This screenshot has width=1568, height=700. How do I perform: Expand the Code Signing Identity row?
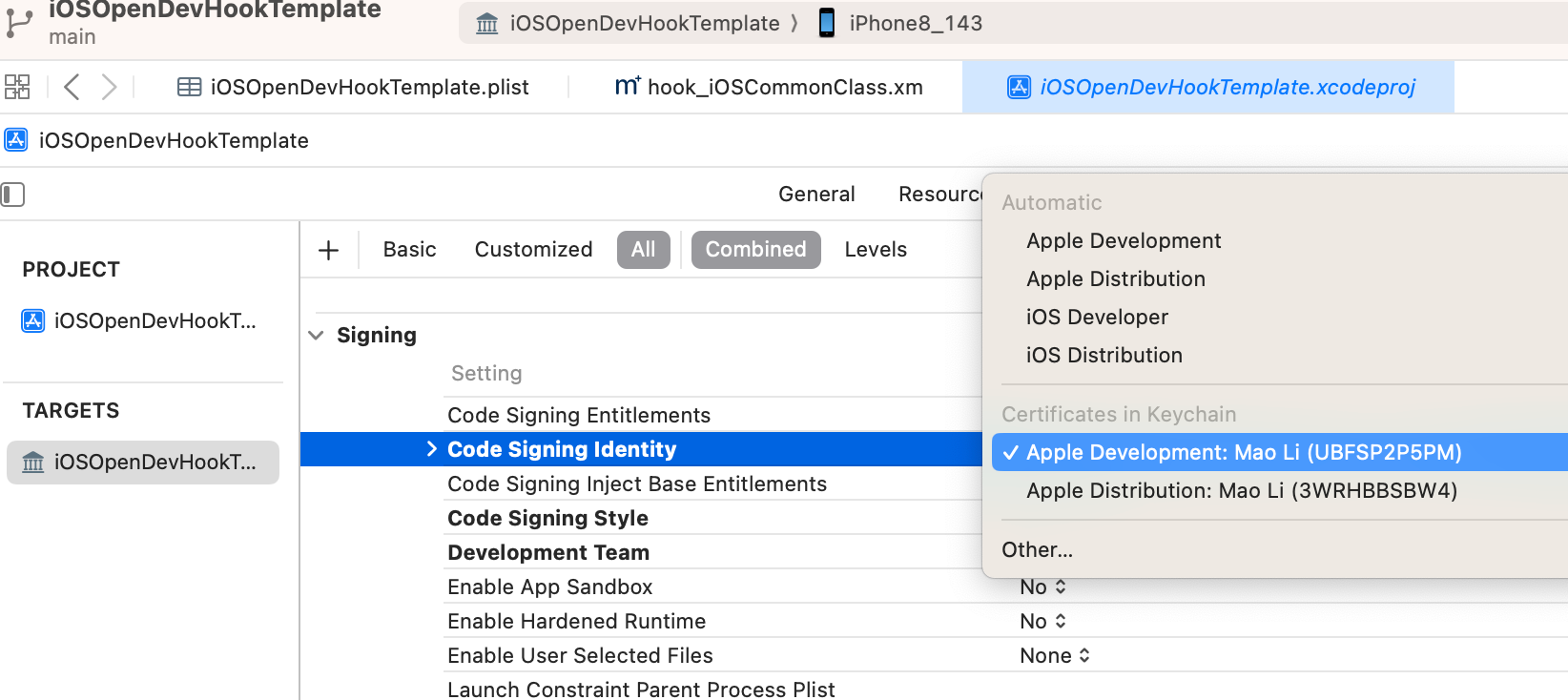[432, 449]
